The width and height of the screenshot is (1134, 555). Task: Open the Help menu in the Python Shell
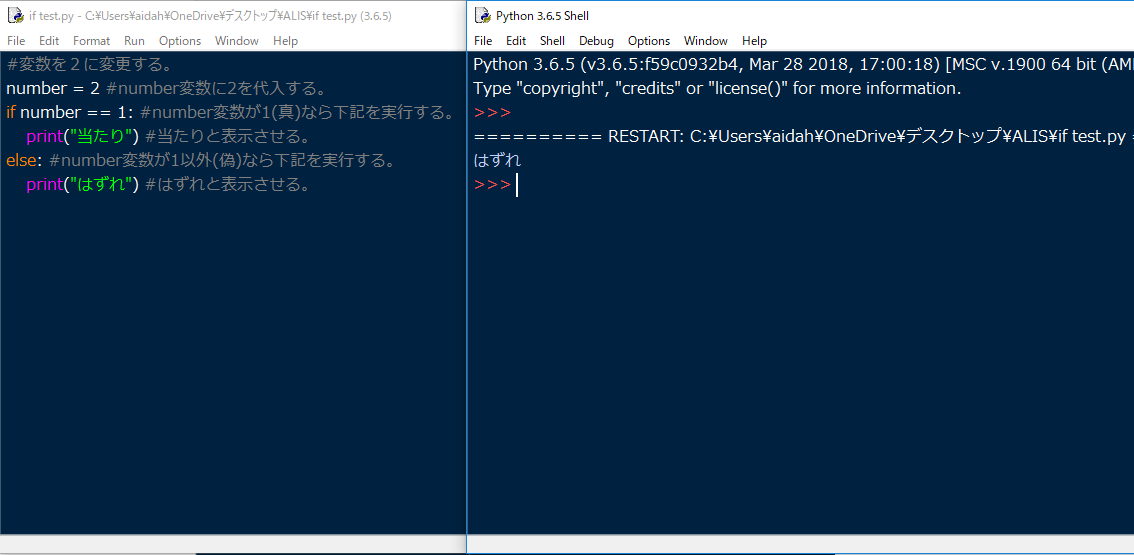coord(755,41)
